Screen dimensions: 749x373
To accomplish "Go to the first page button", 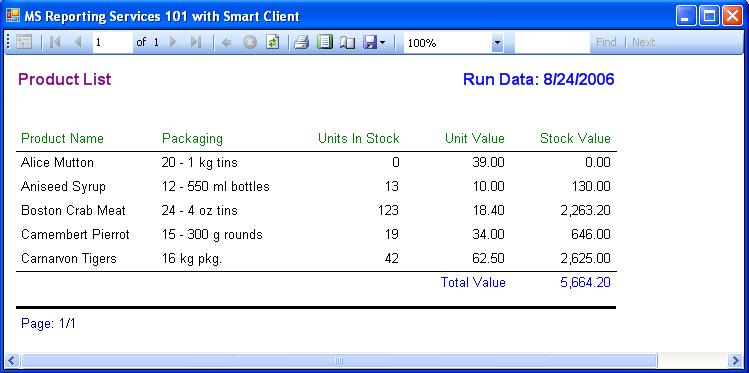I will point(55,43).
